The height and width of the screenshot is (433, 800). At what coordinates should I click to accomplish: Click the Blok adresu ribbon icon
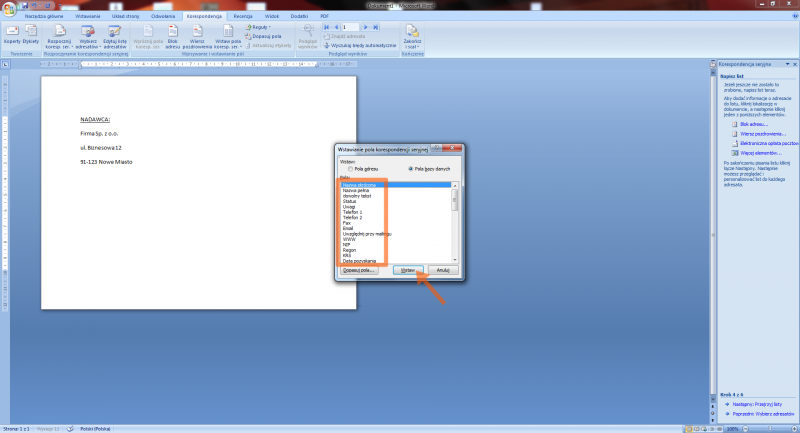[x=173, y=37]
